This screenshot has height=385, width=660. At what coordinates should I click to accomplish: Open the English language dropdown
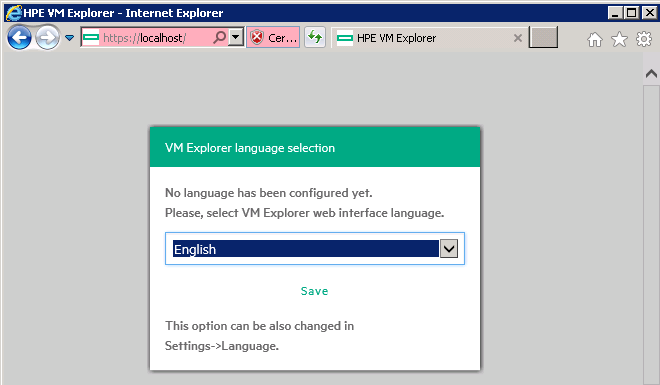pos(315,249)
